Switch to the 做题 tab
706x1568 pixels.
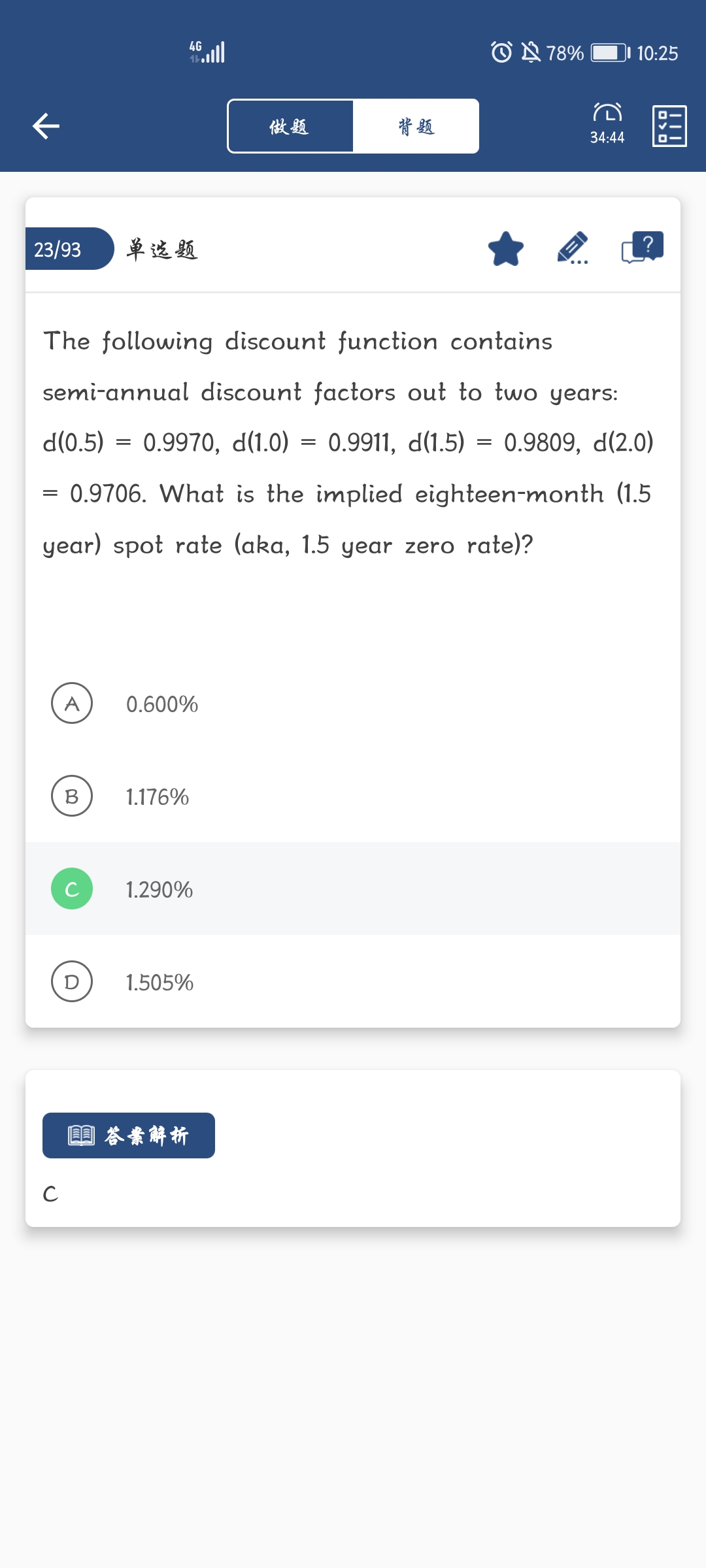pyautogui.click(x=290, y=126)
